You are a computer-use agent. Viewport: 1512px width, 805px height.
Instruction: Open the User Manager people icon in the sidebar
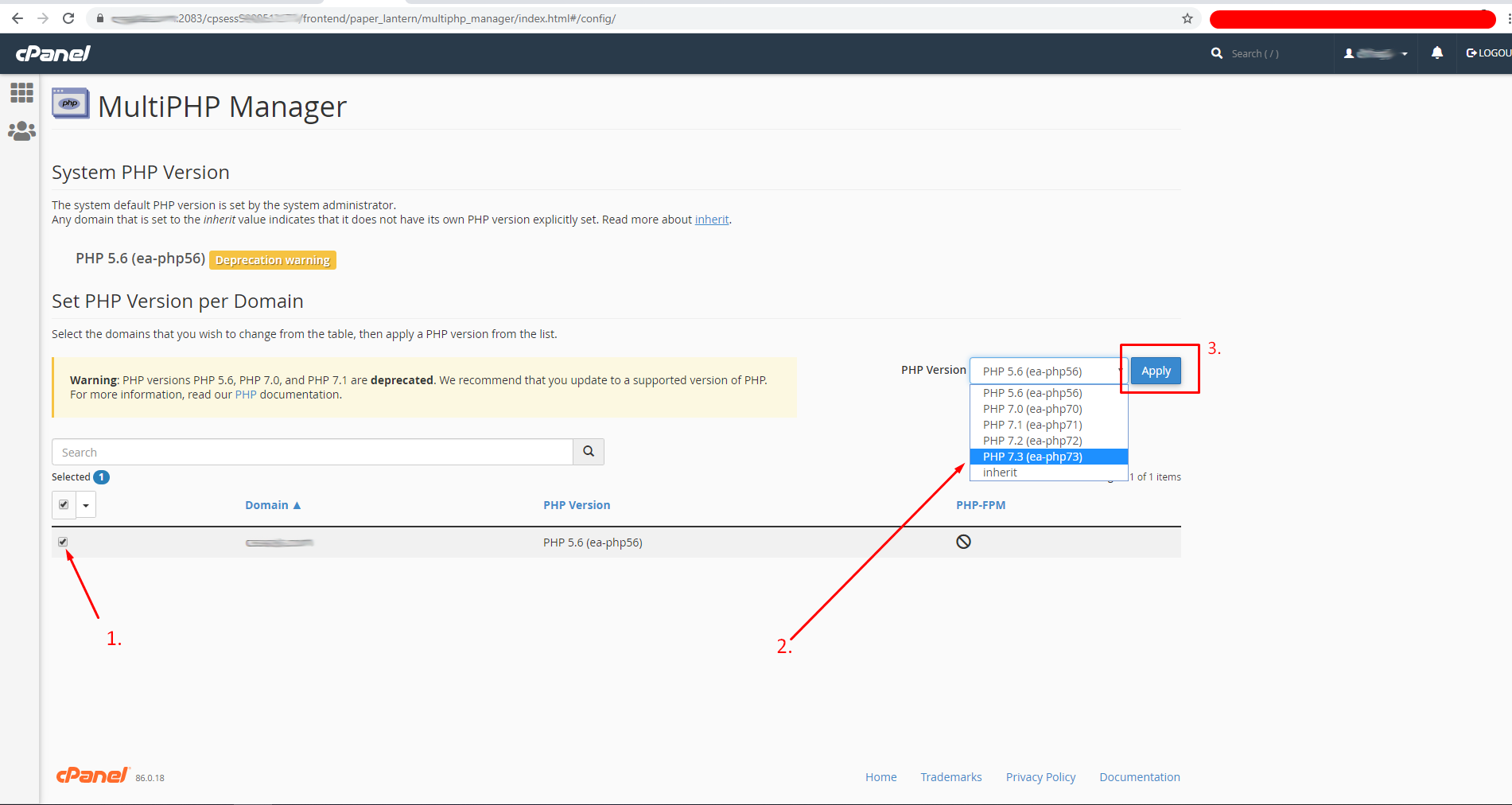(x=21, y=131)
